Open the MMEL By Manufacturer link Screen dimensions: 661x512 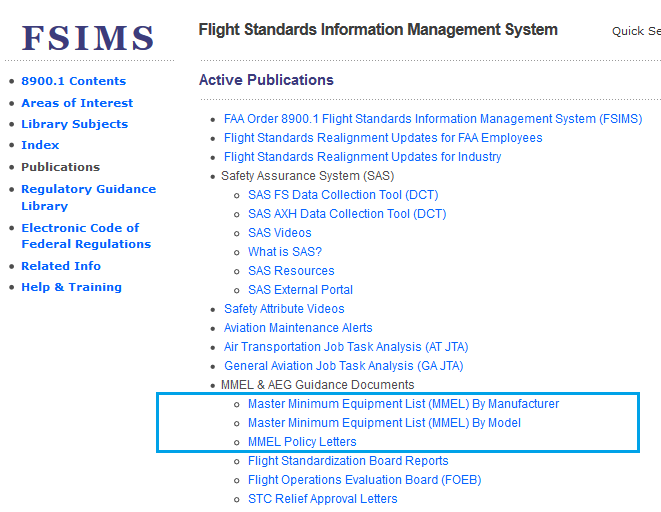click(403, 404)
